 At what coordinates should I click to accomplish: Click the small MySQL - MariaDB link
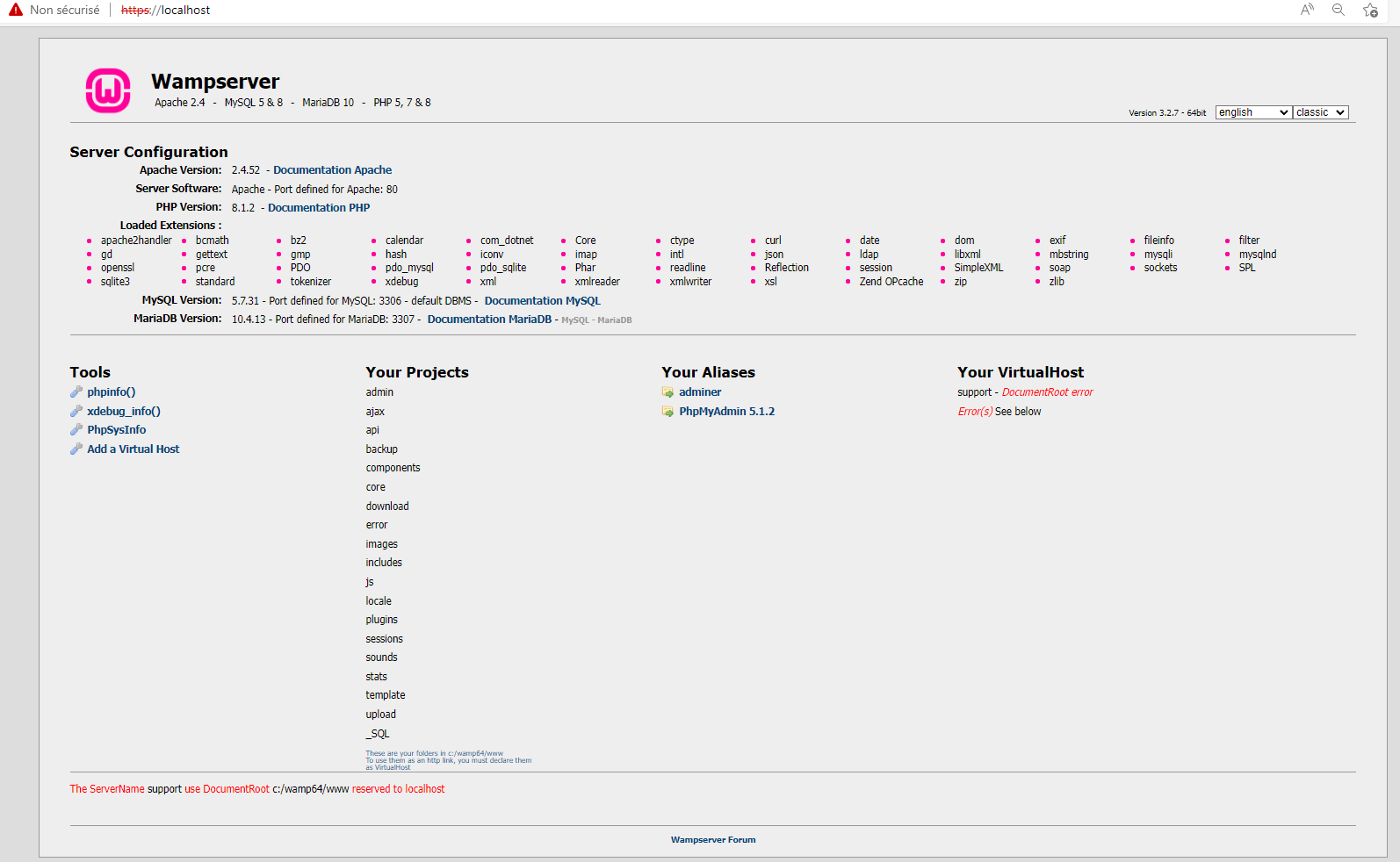[x=596, y=320]
